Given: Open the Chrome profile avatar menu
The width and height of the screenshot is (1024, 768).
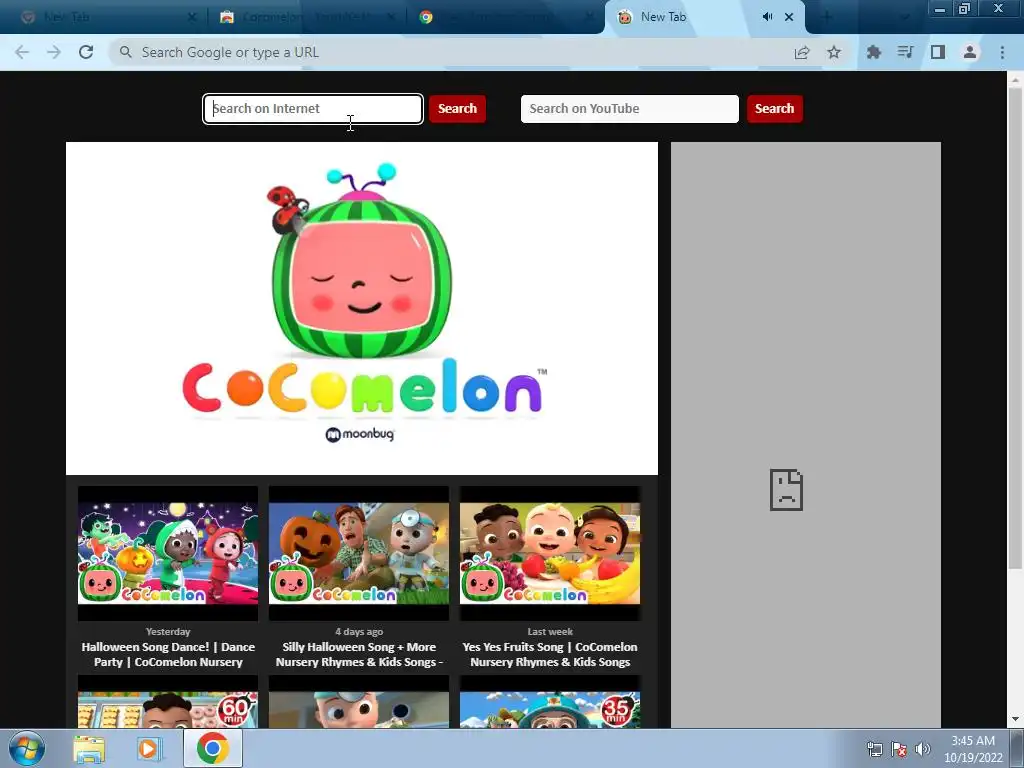Looking at the screenshot, I should tap(970, 52).
